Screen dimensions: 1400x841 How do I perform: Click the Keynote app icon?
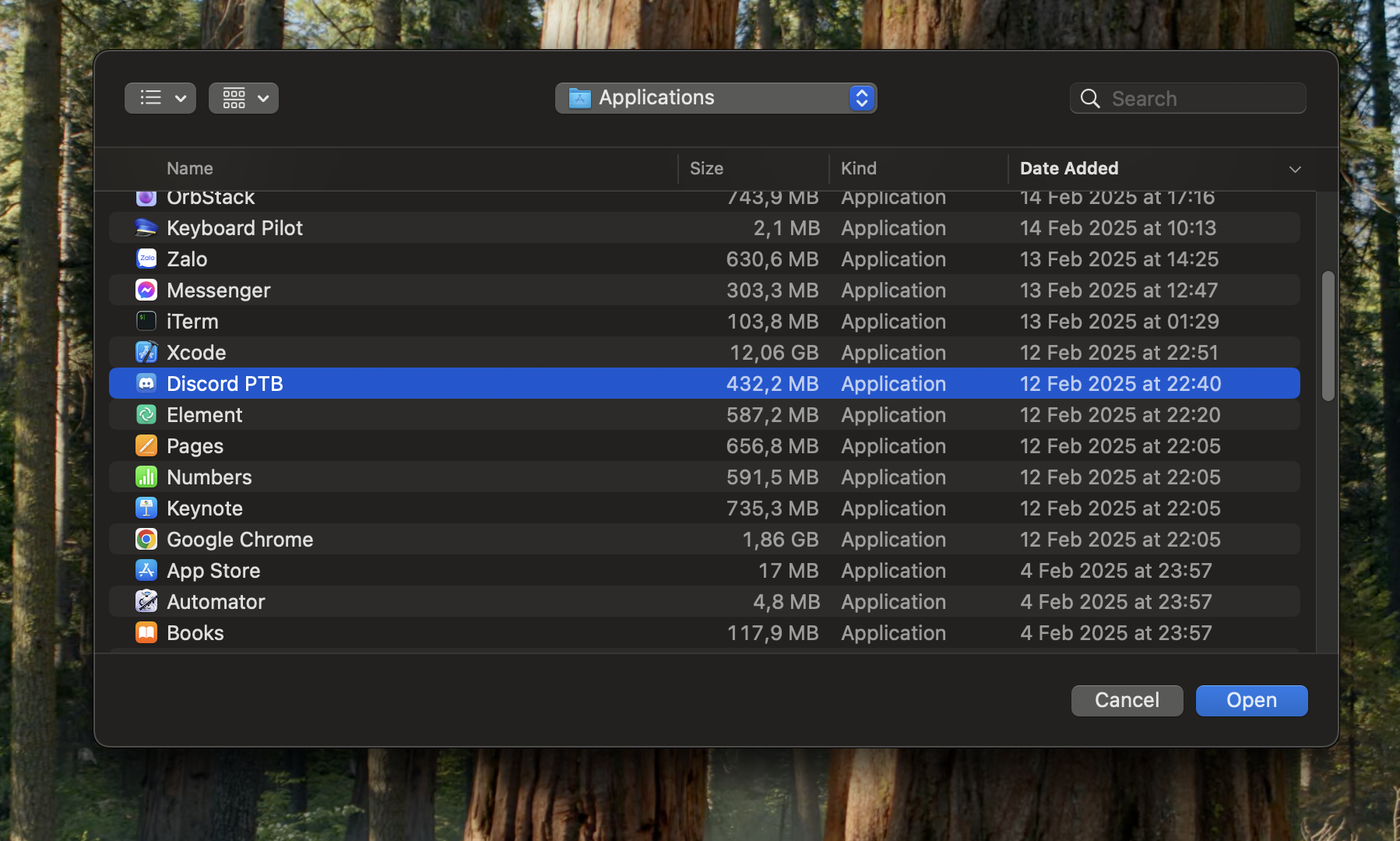[x=146, y=508]
